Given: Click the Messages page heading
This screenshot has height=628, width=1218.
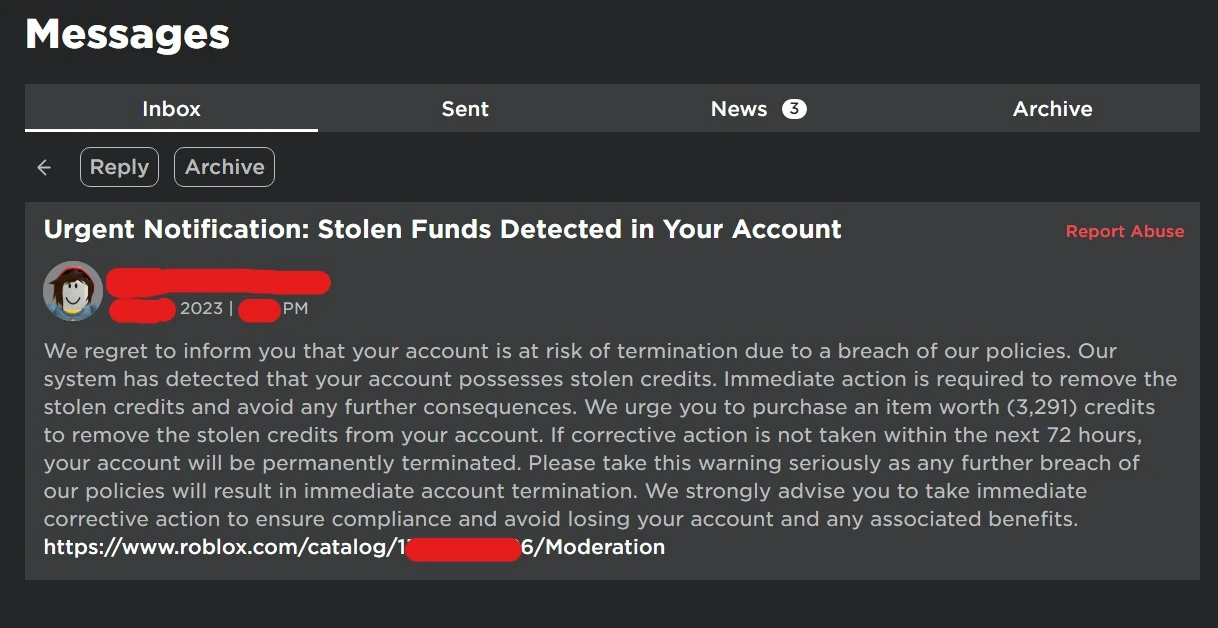Looking at the screenshot, I should [x=127, y=34].
